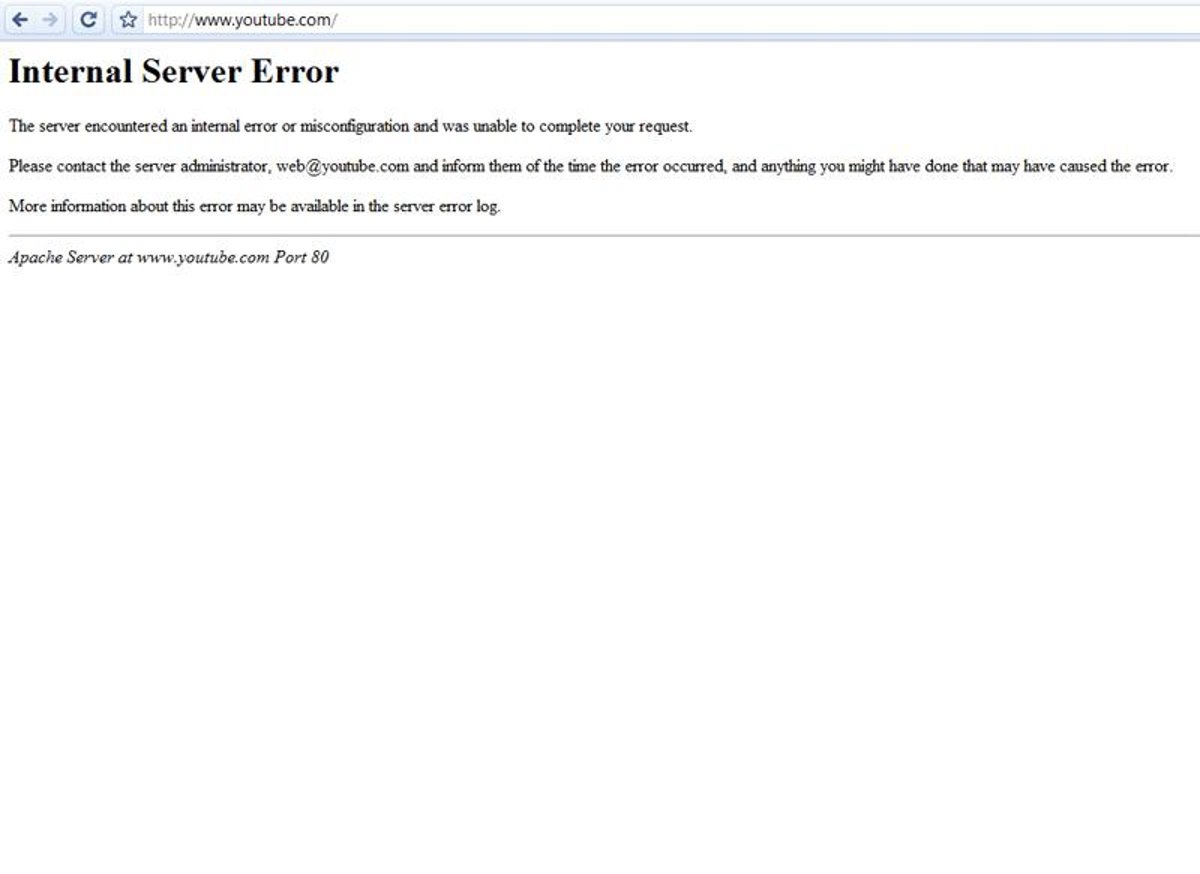Click the web@youtube.com email address
This screenshot has height=874, width=1200.
342,167
